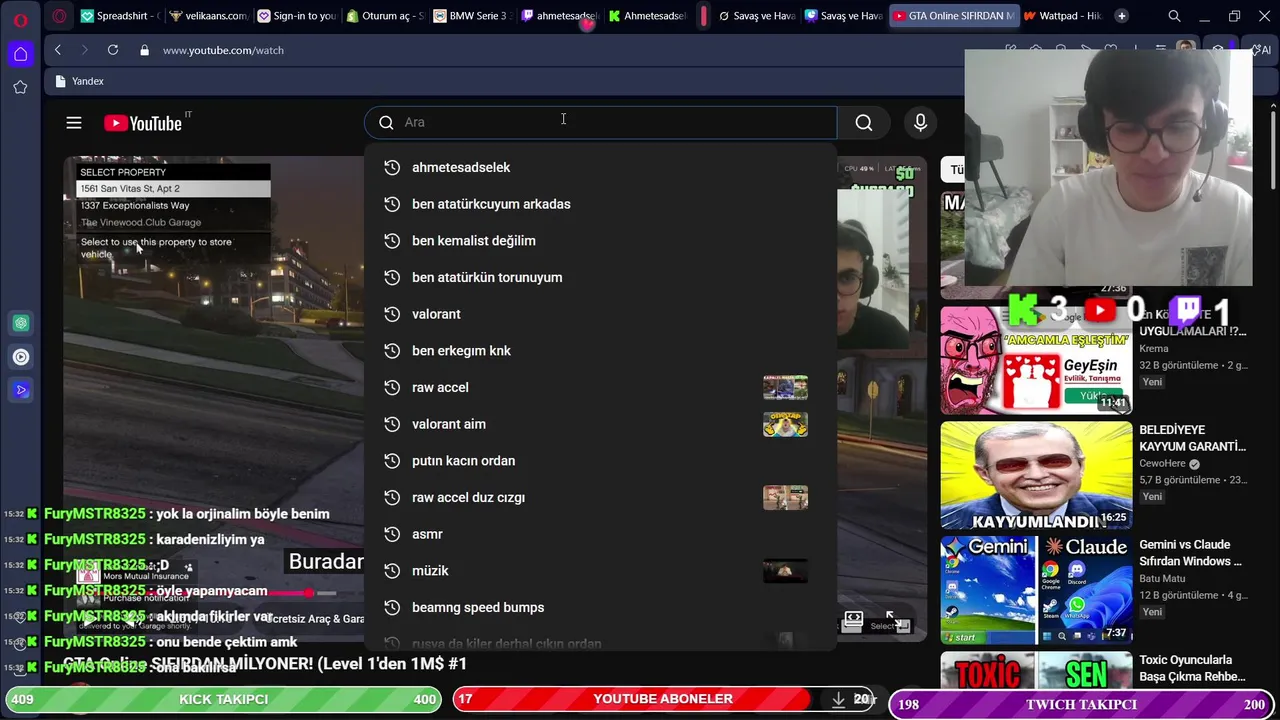1280x720 pixels.
Task: Switch to the BMW Serie 3 tab
Action: (472, 16)
